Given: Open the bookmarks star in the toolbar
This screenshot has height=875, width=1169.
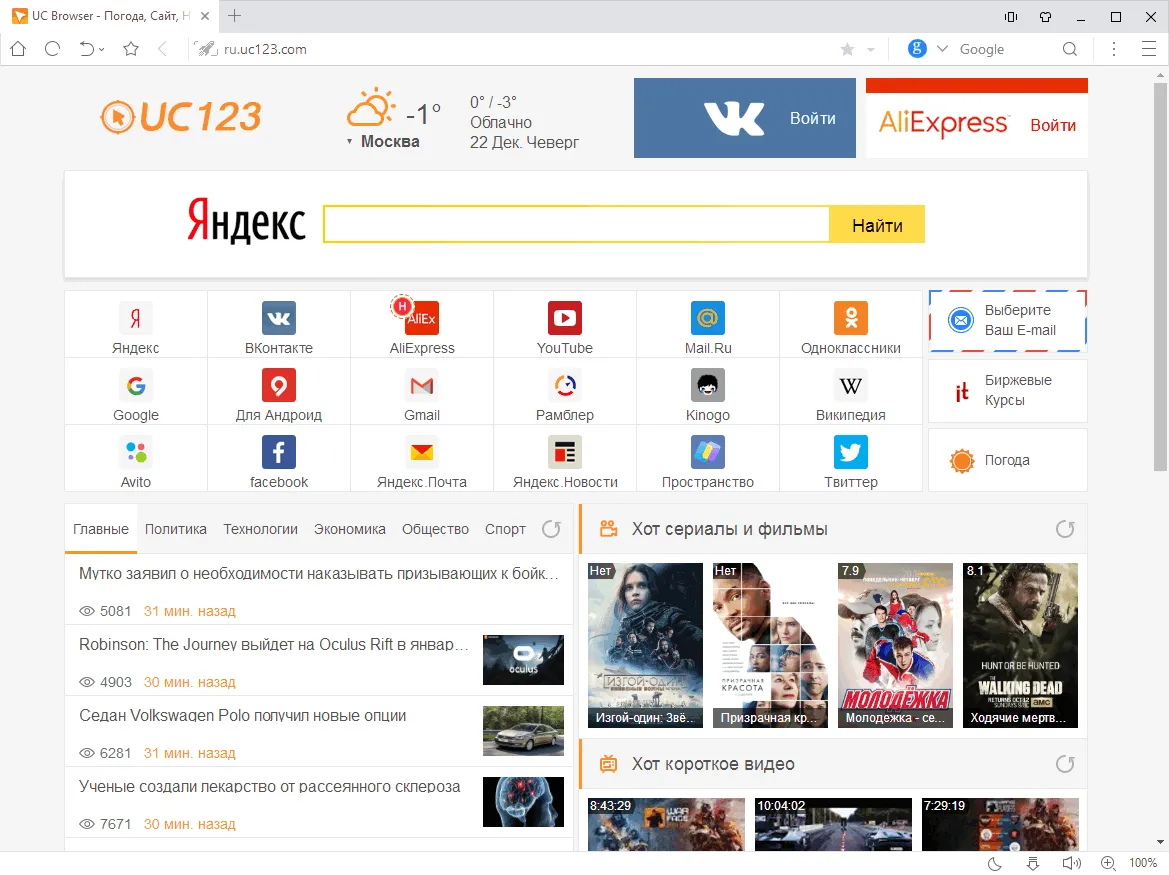Looking at the screenshot, I should tap(131, 49).
